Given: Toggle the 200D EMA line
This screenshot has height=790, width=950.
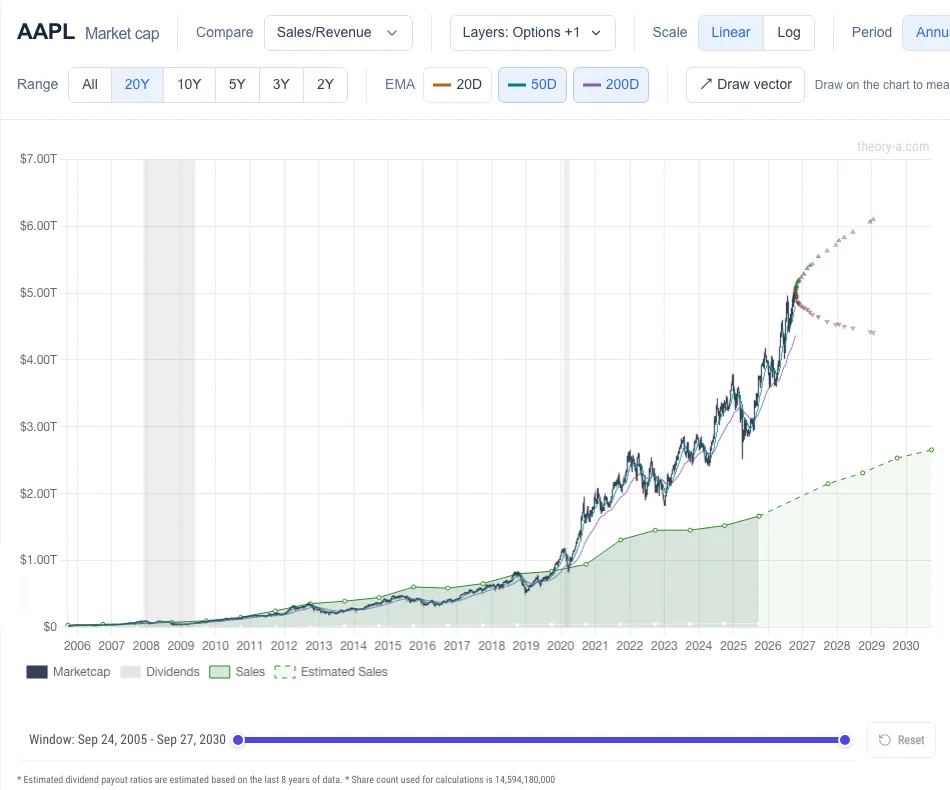Looking at the screenshot, I should tap(611, 85).
